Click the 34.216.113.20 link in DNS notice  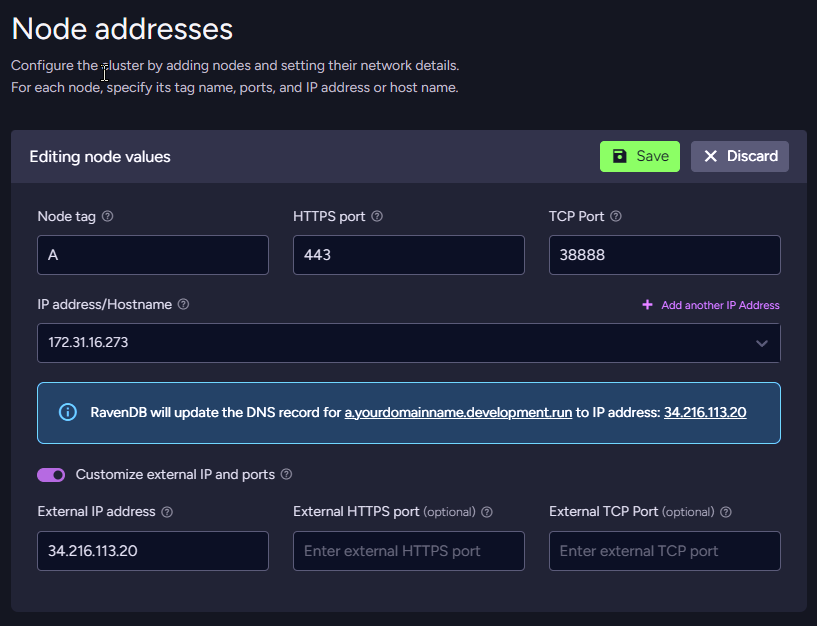point(705,412)
